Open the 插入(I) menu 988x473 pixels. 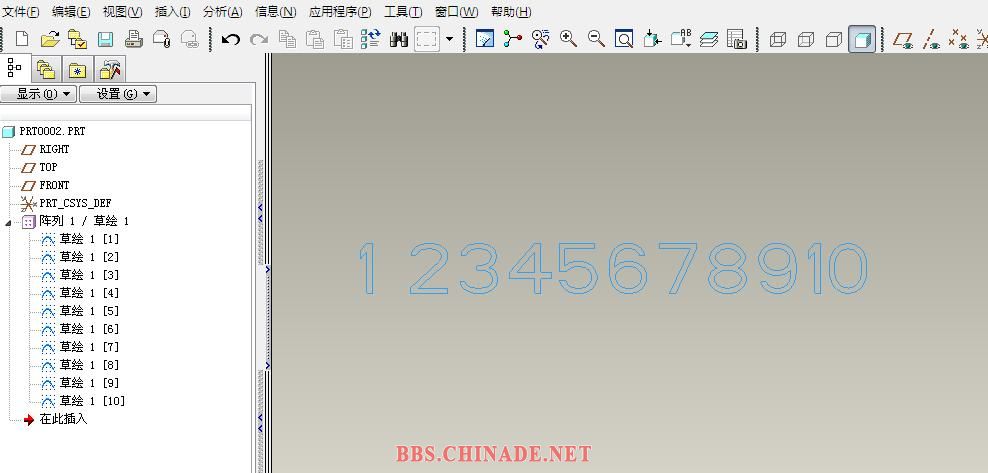click(x=173, y=12)
